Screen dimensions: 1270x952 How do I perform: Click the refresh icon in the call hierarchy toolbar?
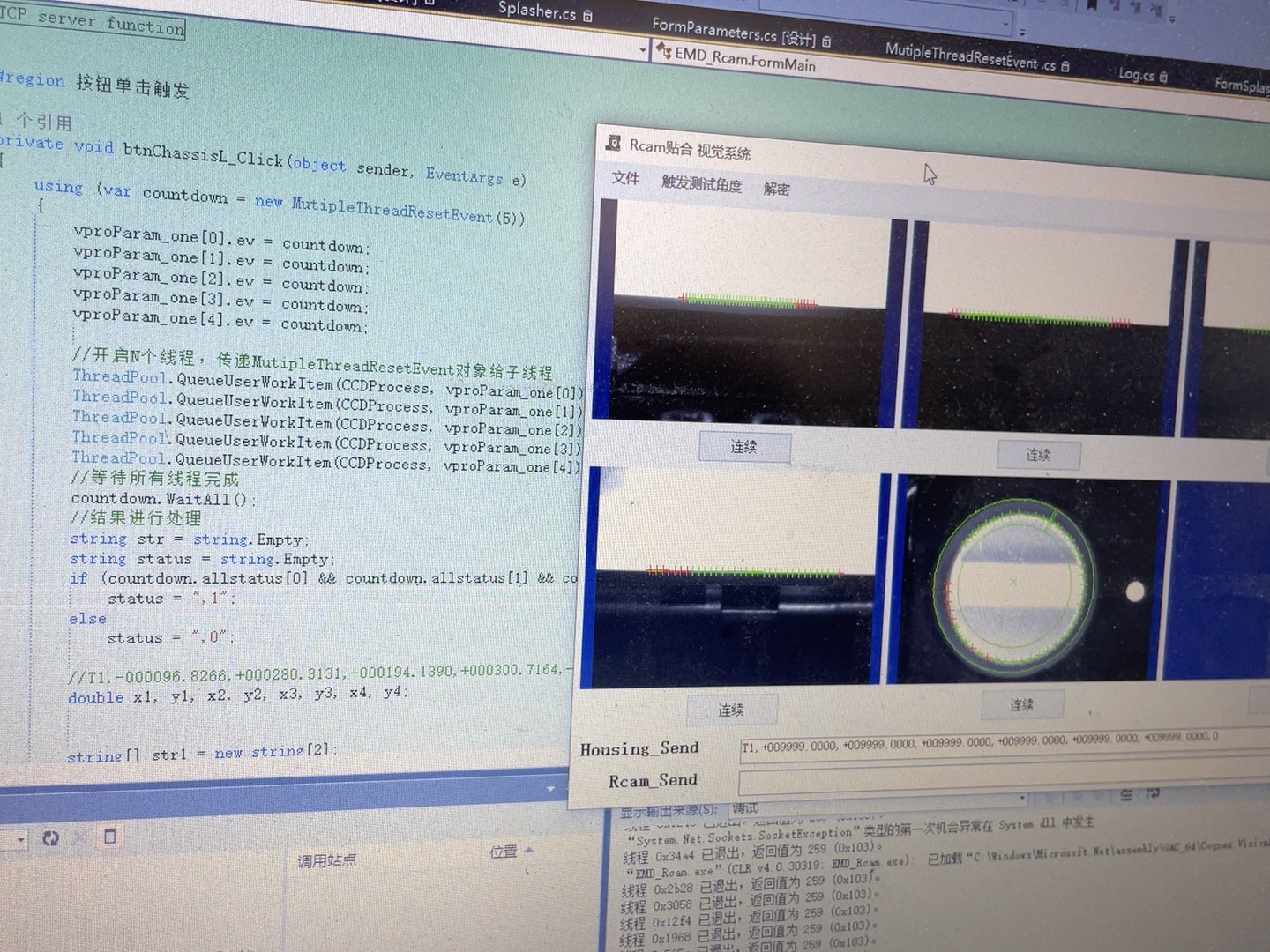[x=50, y=837]
